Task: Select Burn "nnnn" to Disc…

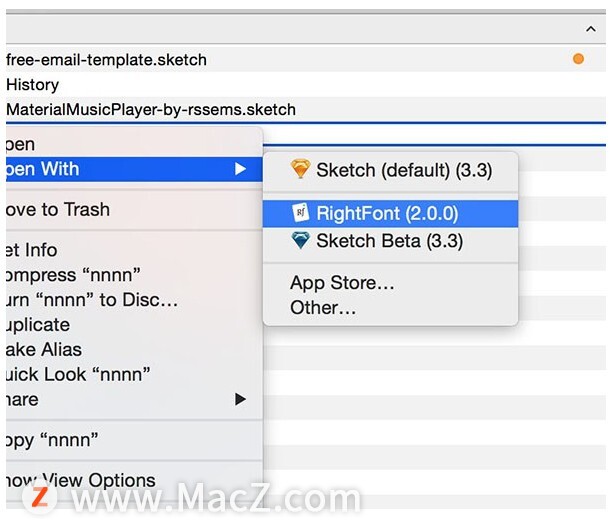Action: click(x=134, y=300)
